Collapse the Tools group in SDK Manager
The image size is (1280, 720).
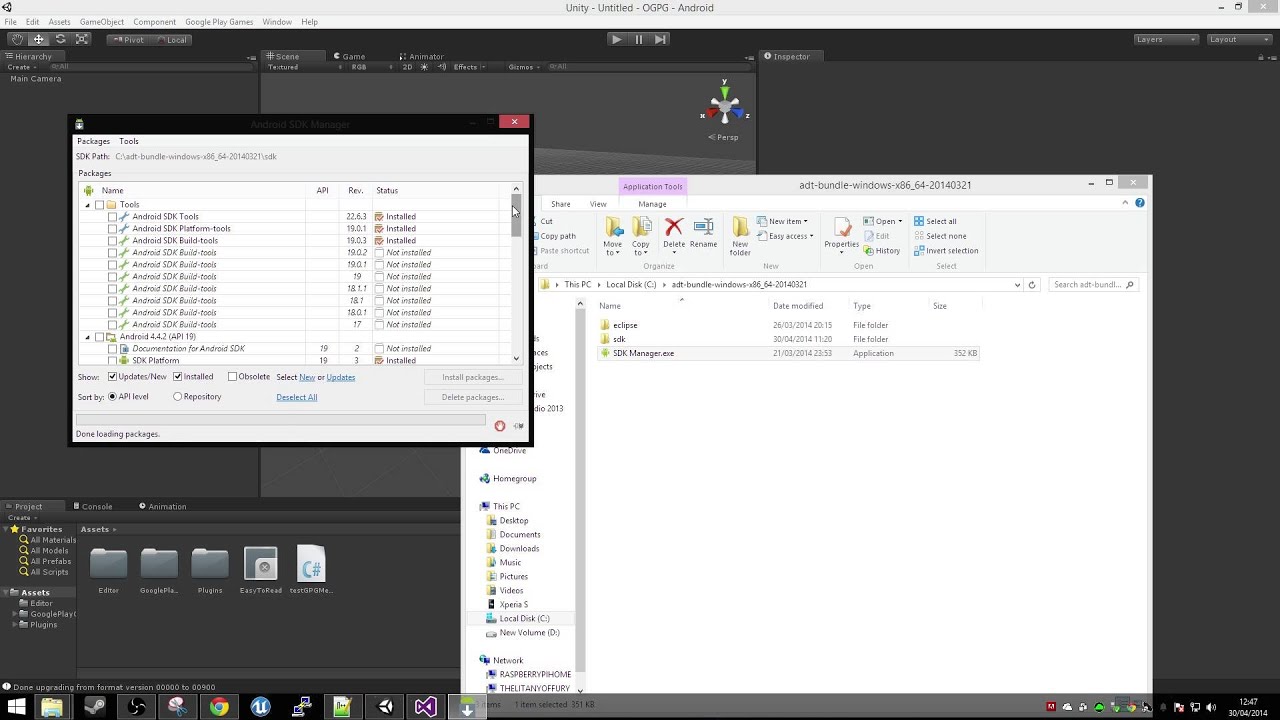tap(87, 205)
